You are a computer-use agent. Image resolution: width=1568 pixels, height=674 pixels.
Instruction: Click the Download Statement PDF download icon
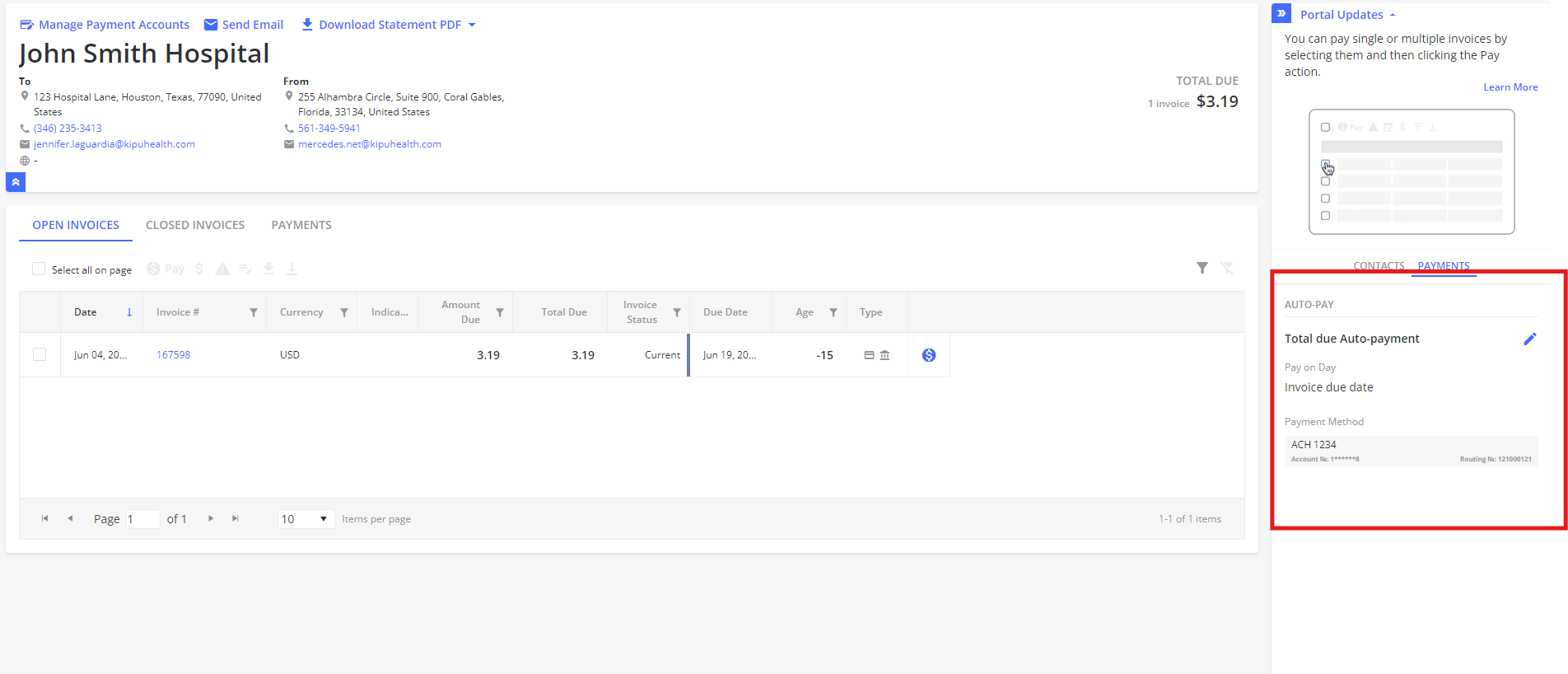coord(307,25)
